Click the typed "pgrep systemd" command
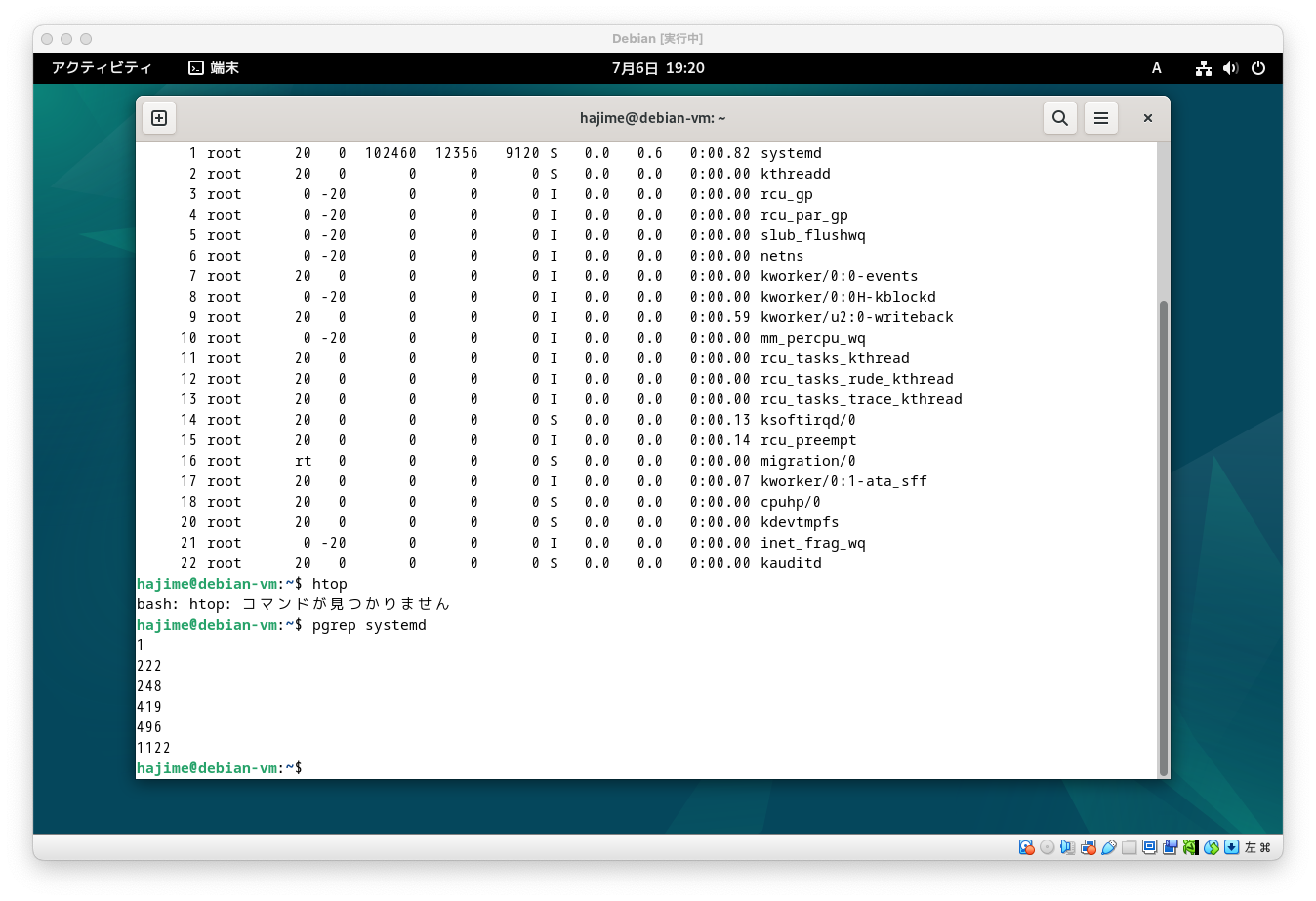Image resolution: width=1316 pixels, height=901 pixels. pos(369,625)
